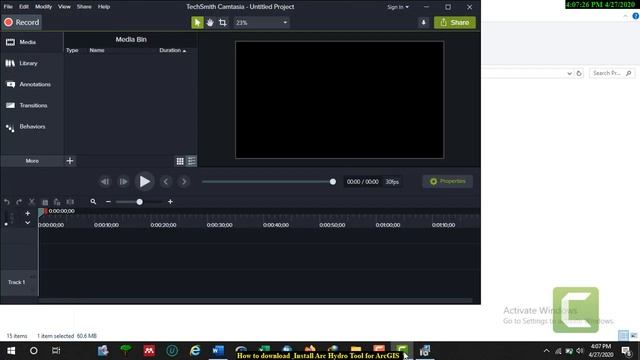Click the red Record button
This screenshot has width=640, height=360.
point(22,22)
